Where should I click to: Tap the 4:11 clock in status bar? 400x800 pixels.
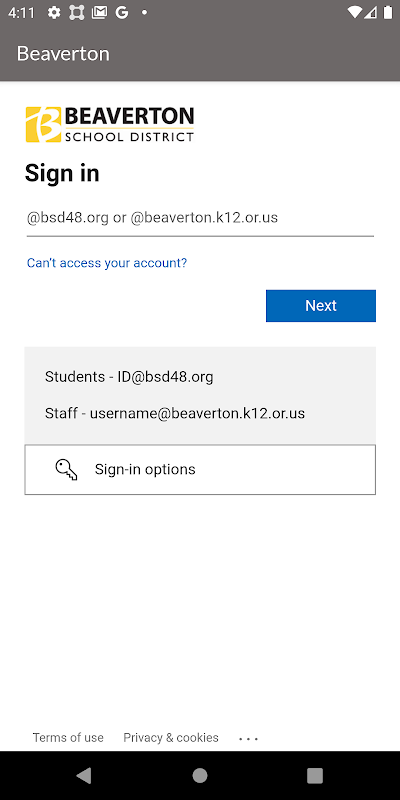coord(21,13)
